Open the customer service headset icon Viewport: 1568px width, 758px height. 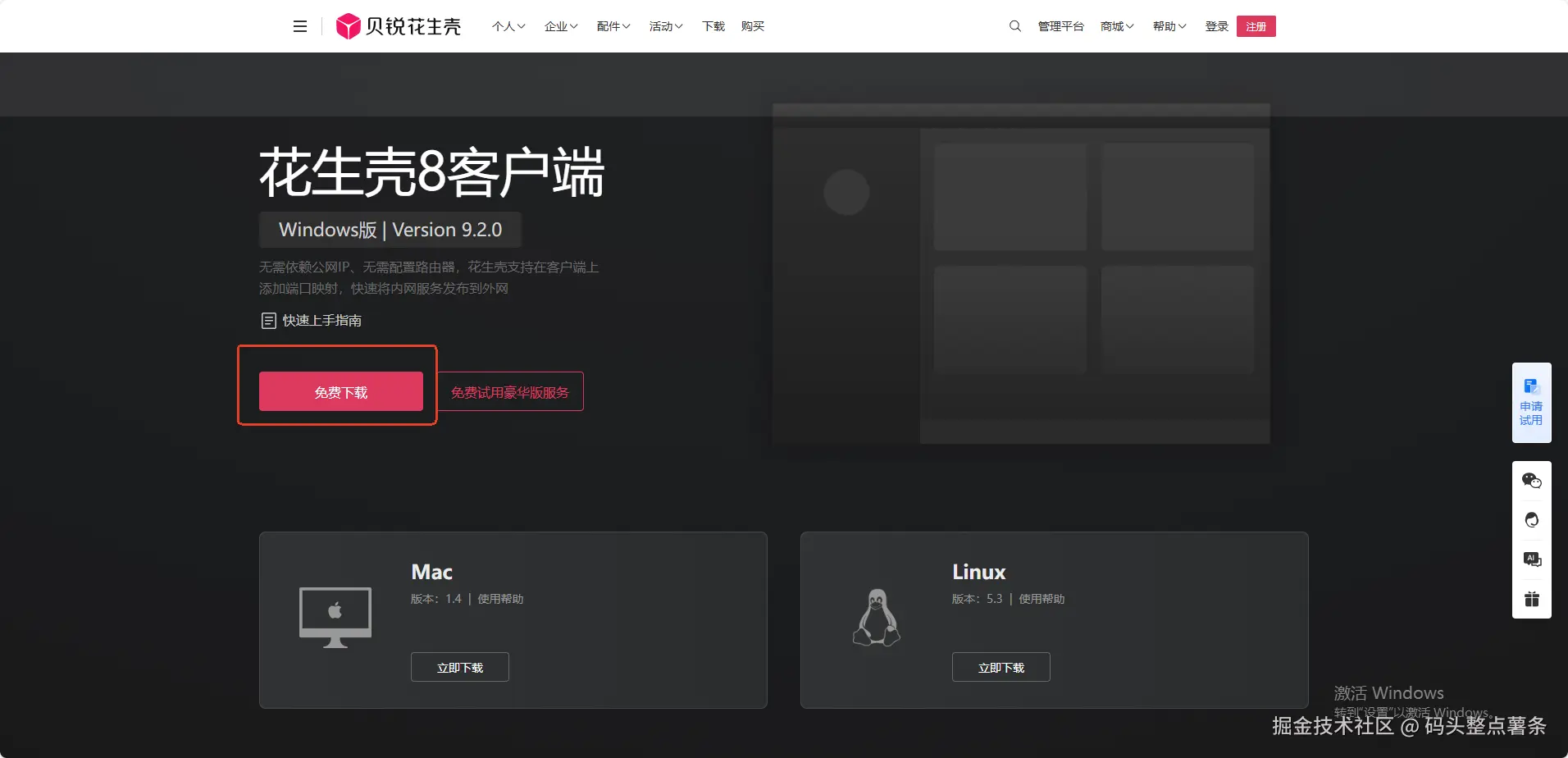point(1532,520)
